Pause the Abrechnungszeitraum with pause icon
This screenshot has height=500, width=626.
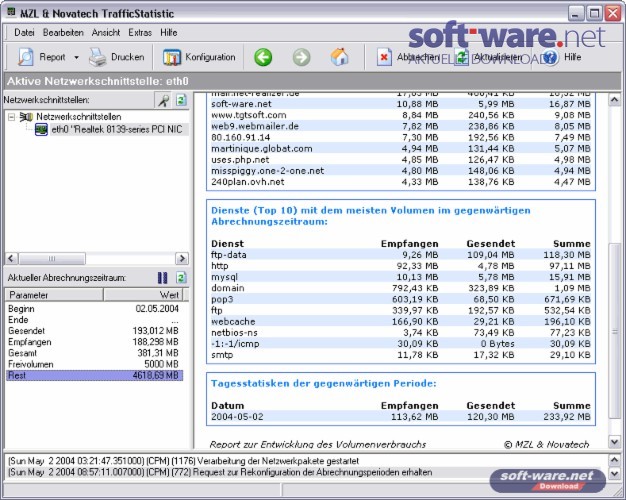[162, 278]
